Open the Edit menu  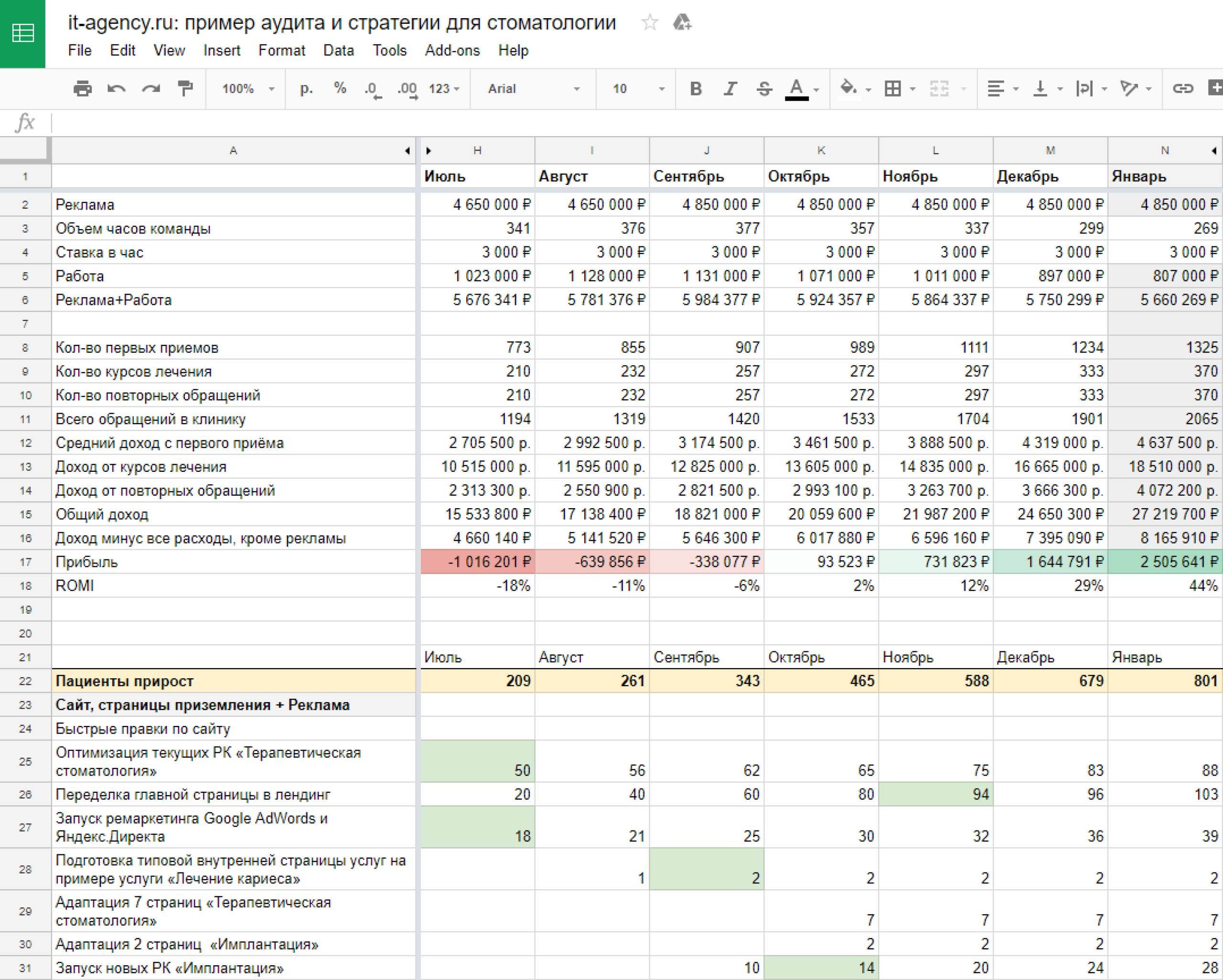(122, 51)
